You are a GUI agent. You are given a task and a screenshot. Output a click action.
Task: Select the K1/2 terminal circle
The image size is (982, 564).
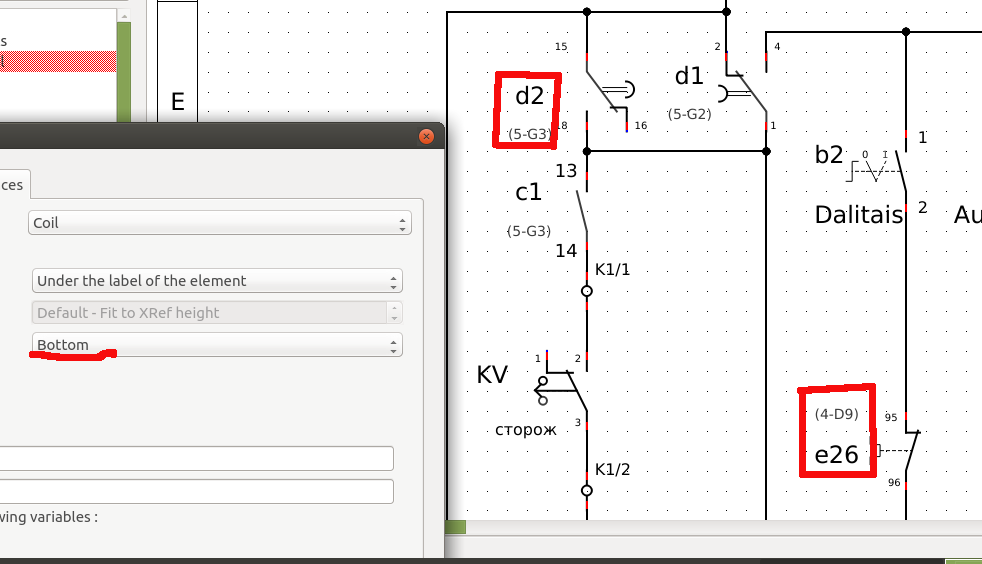[x=587, y=490]
